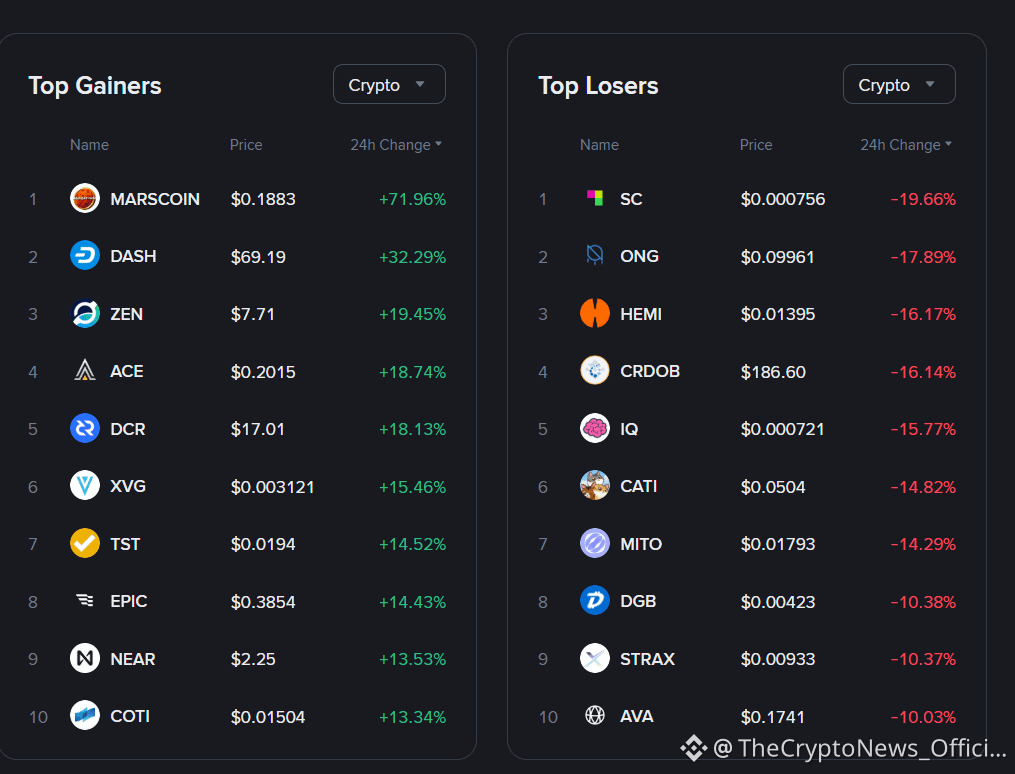Click the HEMI orange coin icon
Viewport: 1015px width, 774px height.
click(595, 313)
